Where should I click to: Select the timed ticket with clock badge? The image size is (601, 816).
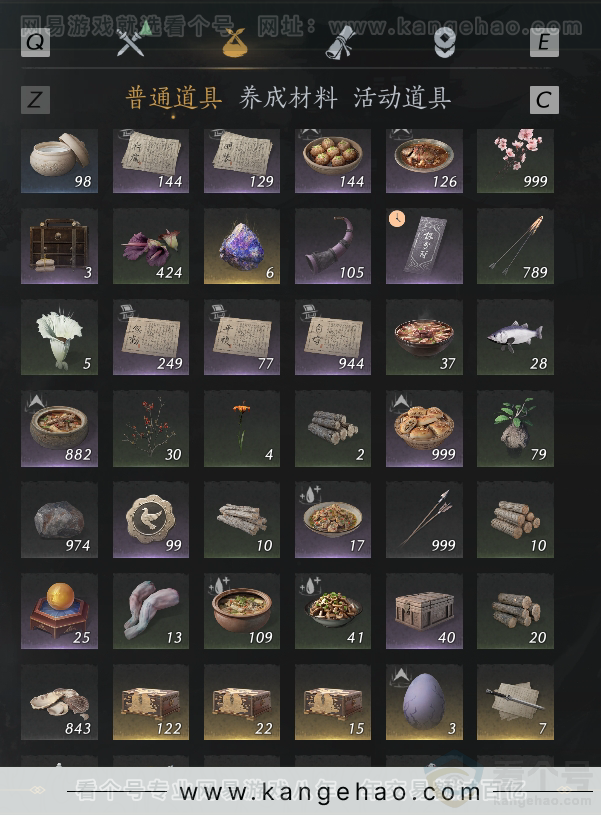[424, 246]
